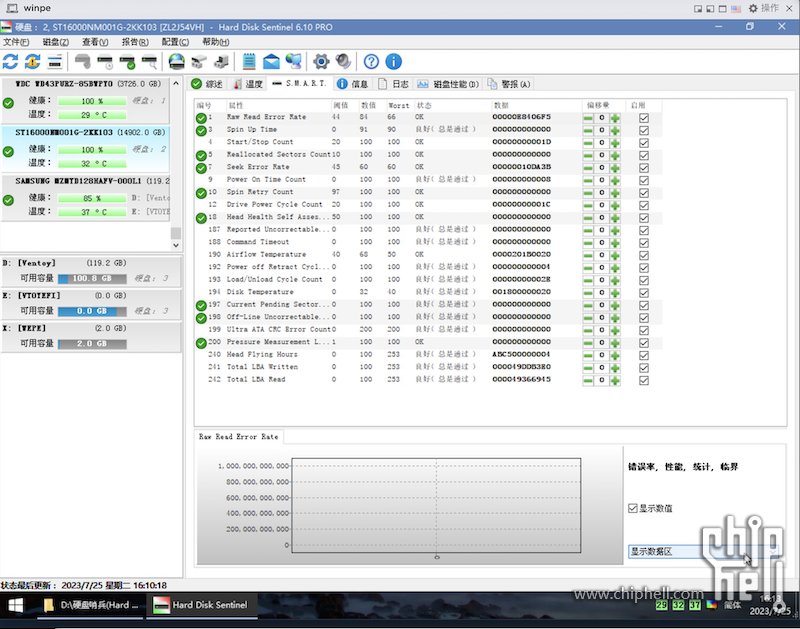Viewport: 800px width, 629px height.
Task: Open configuration with the gear toolbar icon
Action: (321, 62)
